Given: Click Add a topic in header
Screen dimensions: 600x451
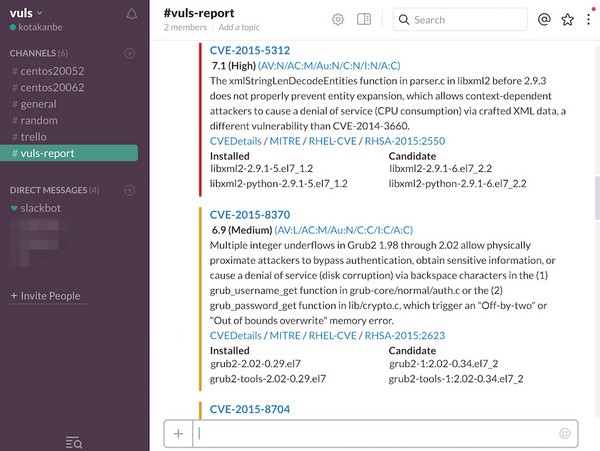Looking at the screenshot, I should (242, 26).
